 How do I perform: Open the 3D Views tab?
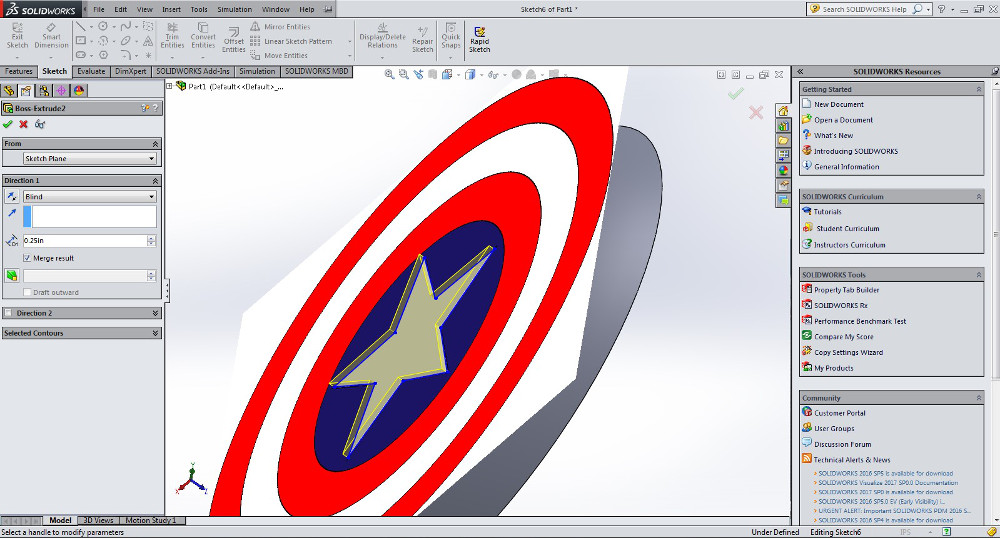coord(98,520)
